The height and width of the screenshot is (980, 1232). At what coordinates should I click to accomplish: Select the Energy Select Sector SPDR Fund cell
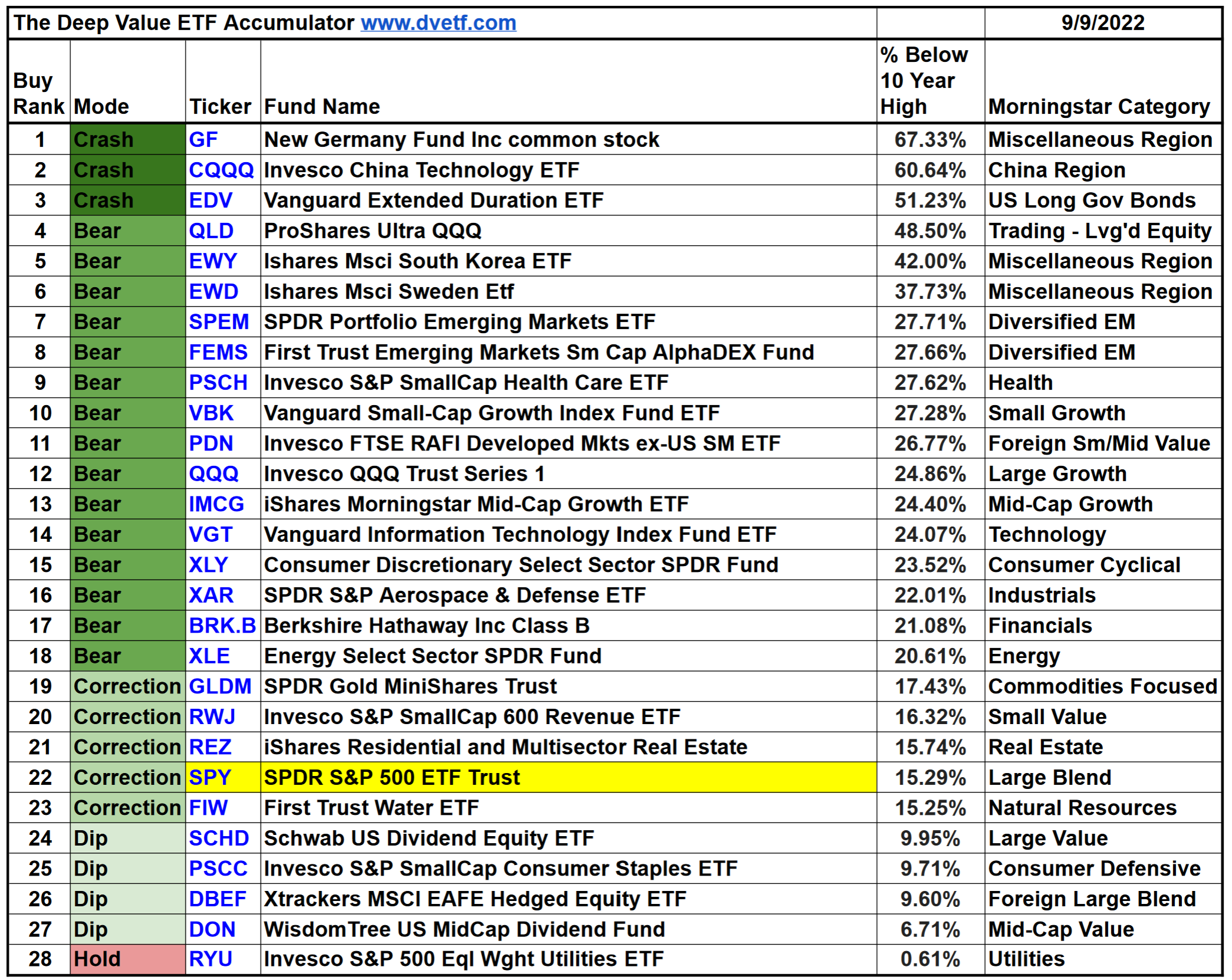[569, 656]
